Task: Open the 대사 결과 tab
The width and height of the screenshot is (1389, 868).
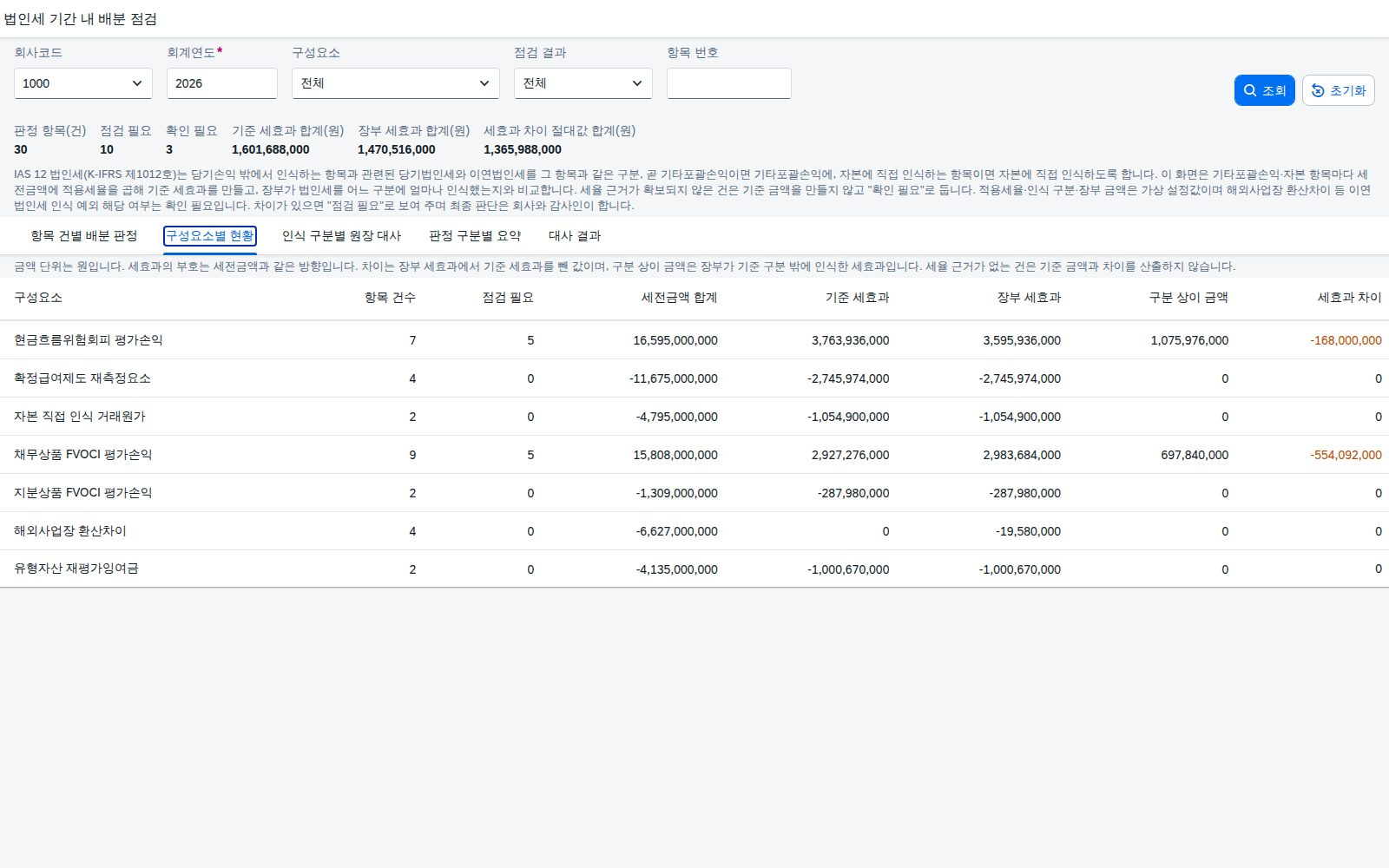Action: coord(575,236)
